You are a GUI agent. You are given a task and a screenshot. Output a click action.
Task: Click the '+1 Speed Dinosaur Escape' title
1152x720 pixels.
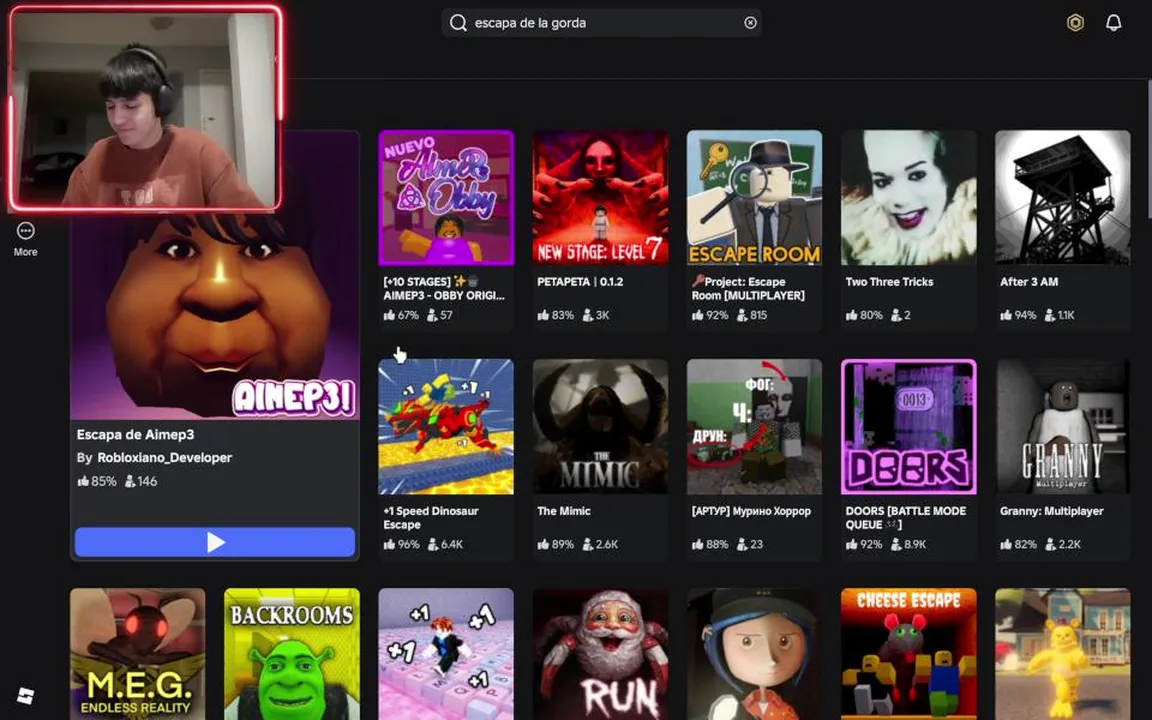tap(431, 518)
